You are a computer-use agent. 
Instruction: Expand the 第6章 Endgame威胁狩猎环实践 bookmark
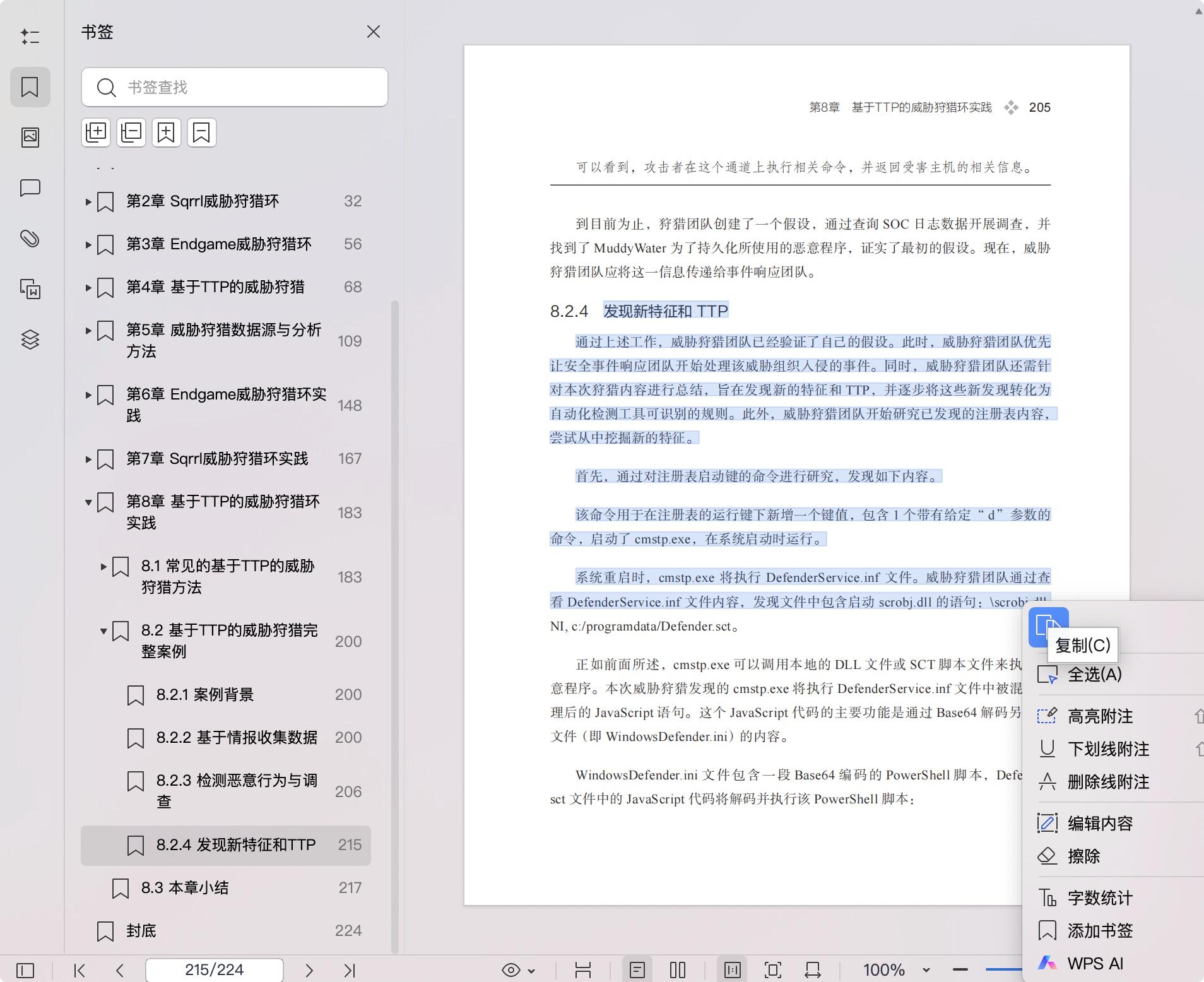(88, 395)
